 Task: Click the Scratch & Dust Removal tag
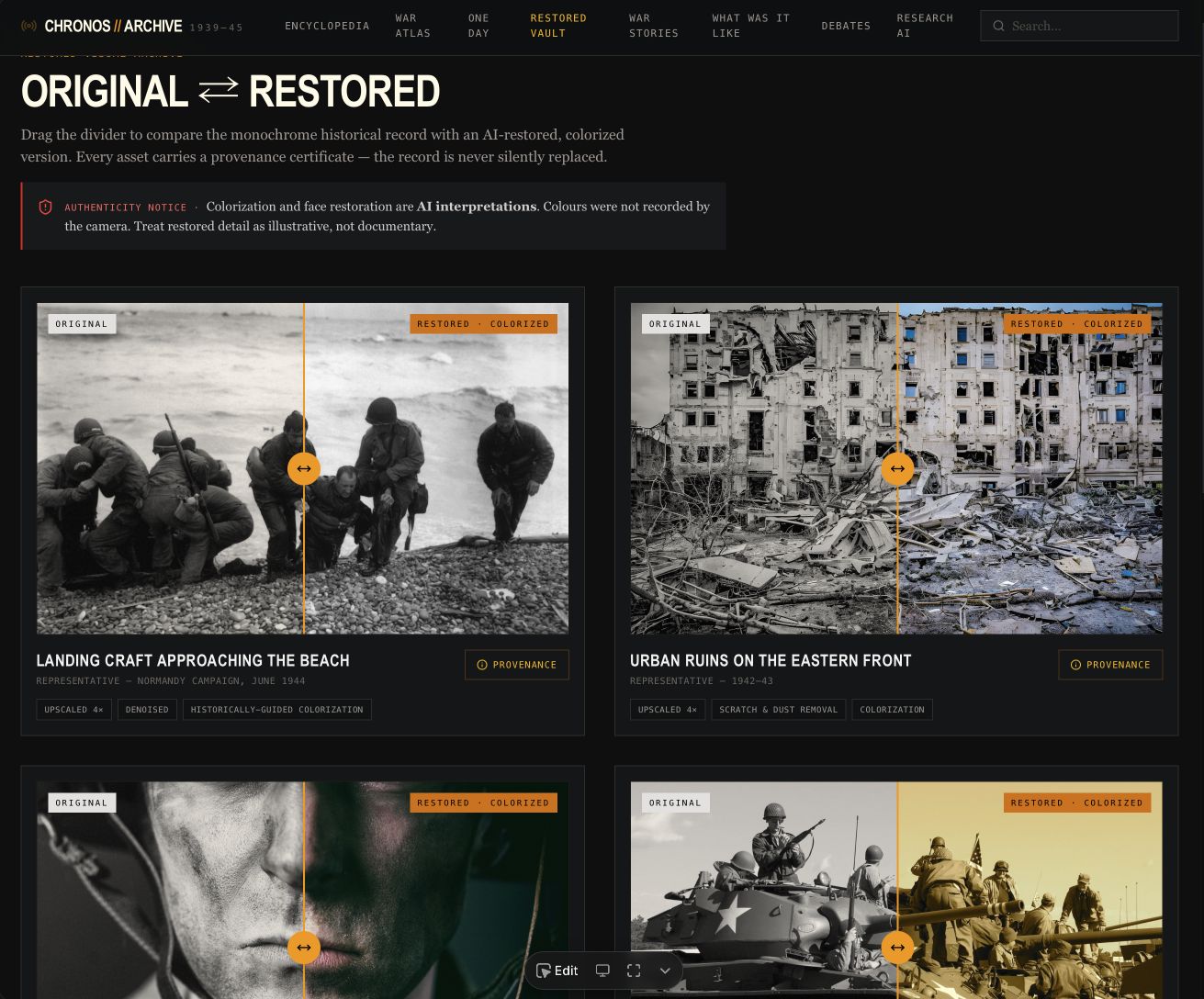pos(779,710)
